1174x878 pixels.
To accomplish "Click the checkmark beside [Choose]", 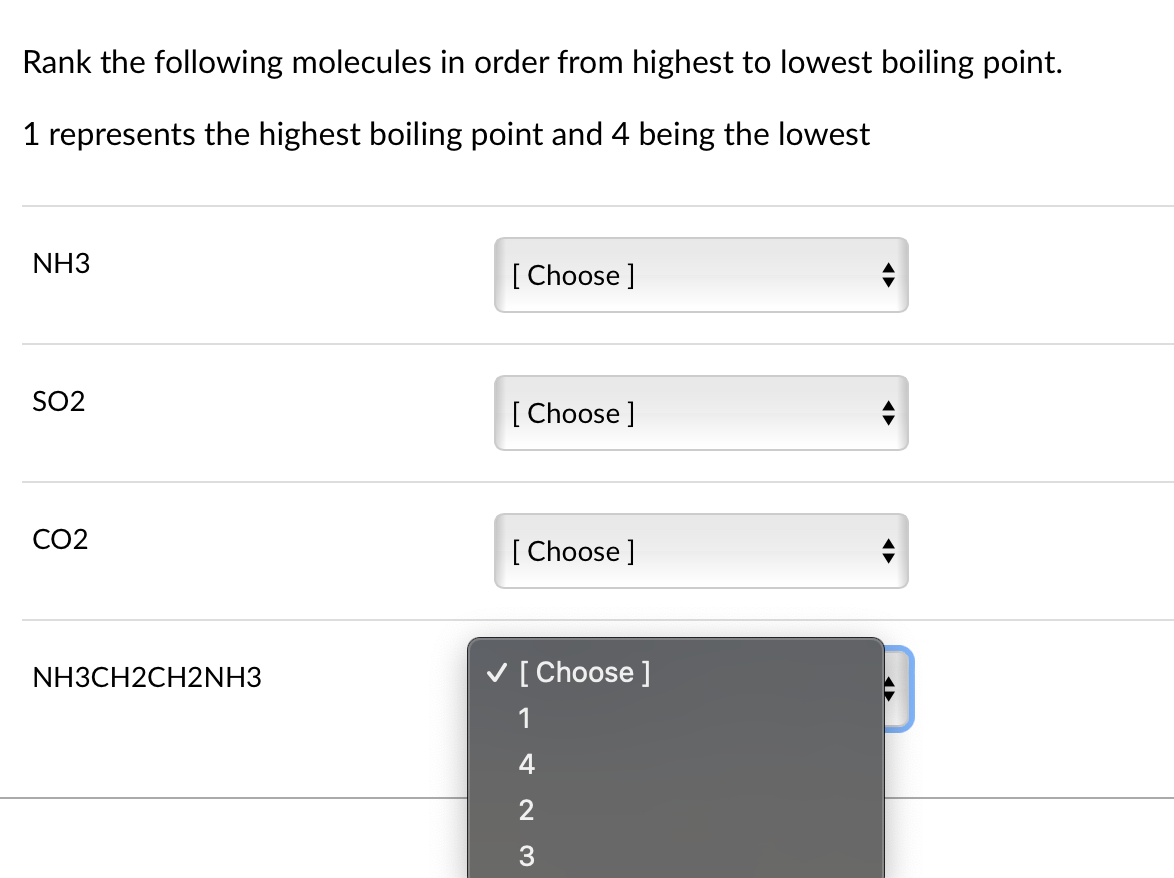I will pyautogui.click(x=495, y=672).
